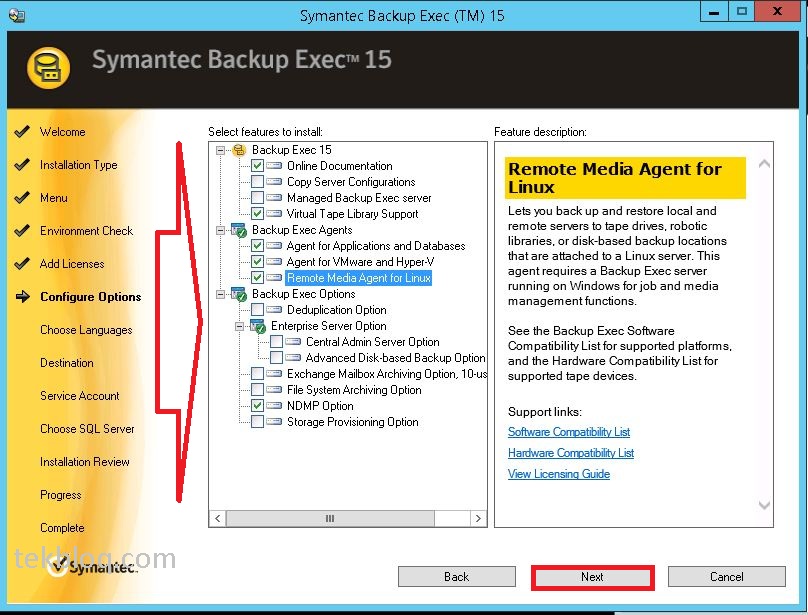Collapse the Backup Exec 15 tree node
808x615 pixels.
click(221, 151)
